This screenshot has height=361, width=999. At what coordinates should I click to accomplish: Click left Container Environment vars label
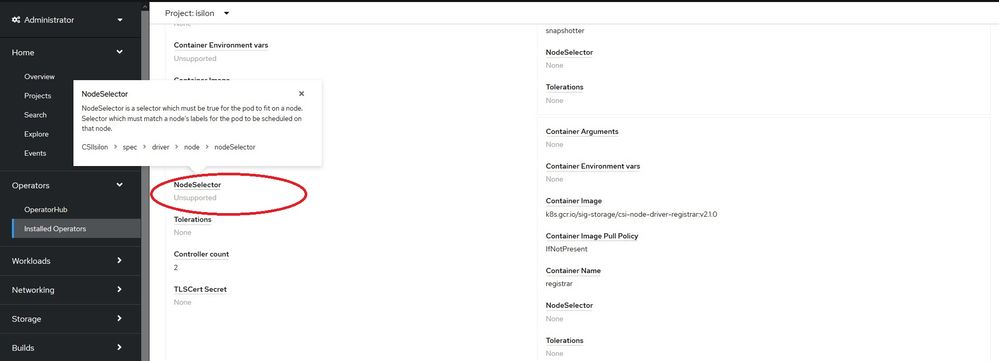[x=221, y=45]
